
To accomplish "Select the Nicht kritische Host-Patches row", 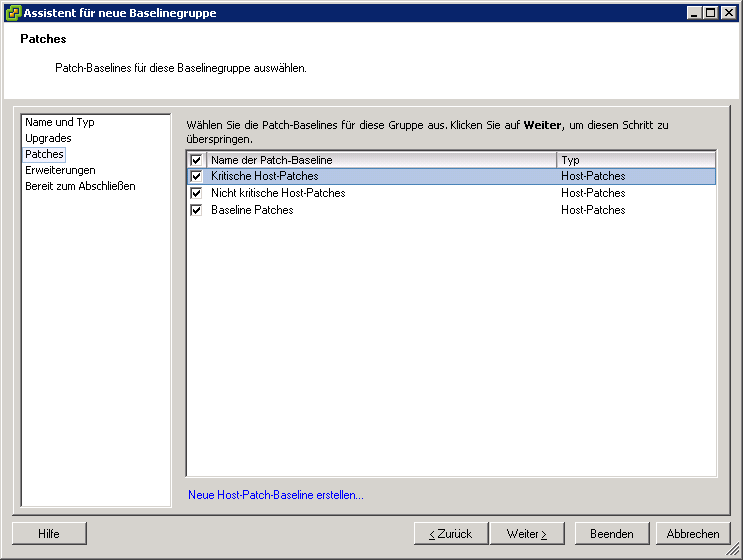I will (380, 194).
